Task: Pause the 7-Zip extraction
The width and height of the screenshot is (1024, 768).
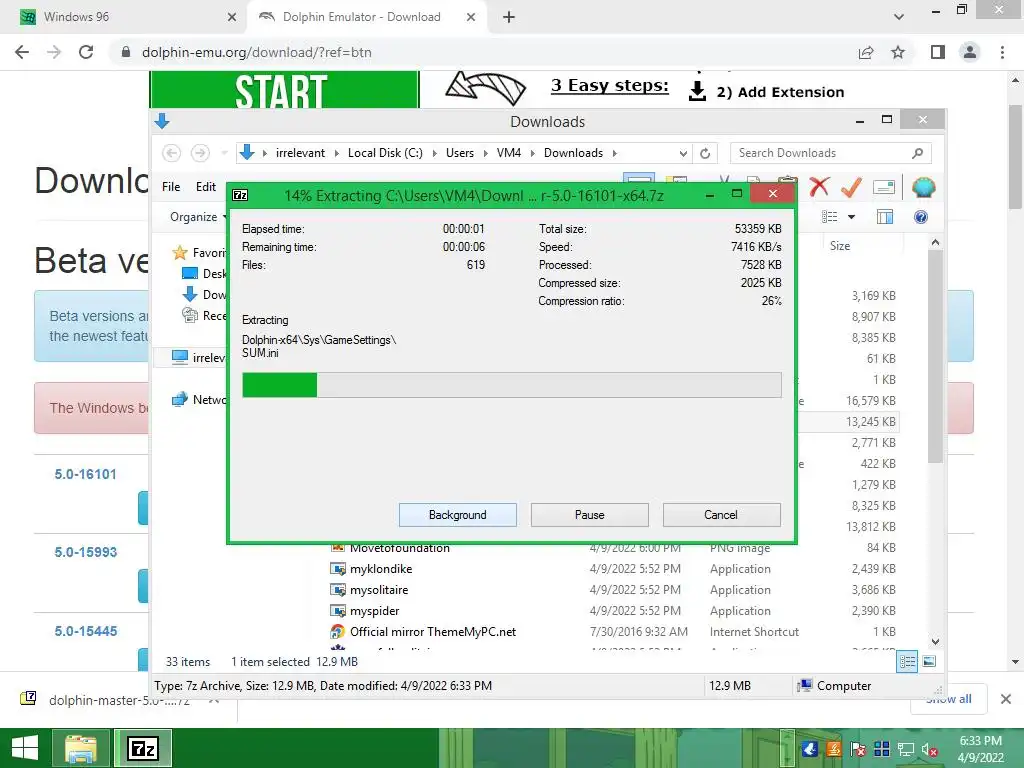Action: (589, 515)
